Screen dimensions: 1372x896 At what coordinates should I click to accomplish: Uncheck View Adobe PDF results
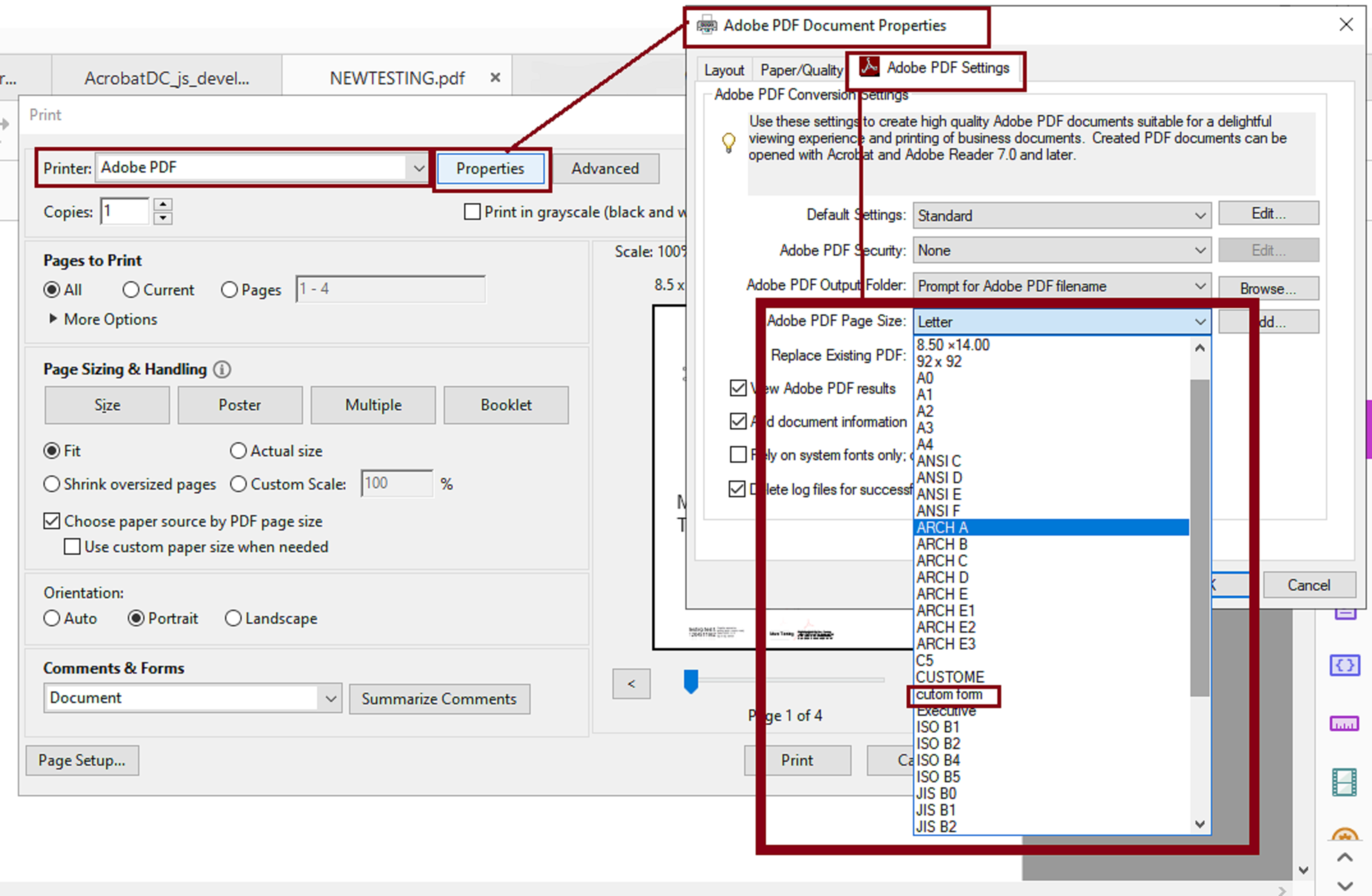click(x=738, y=388)
